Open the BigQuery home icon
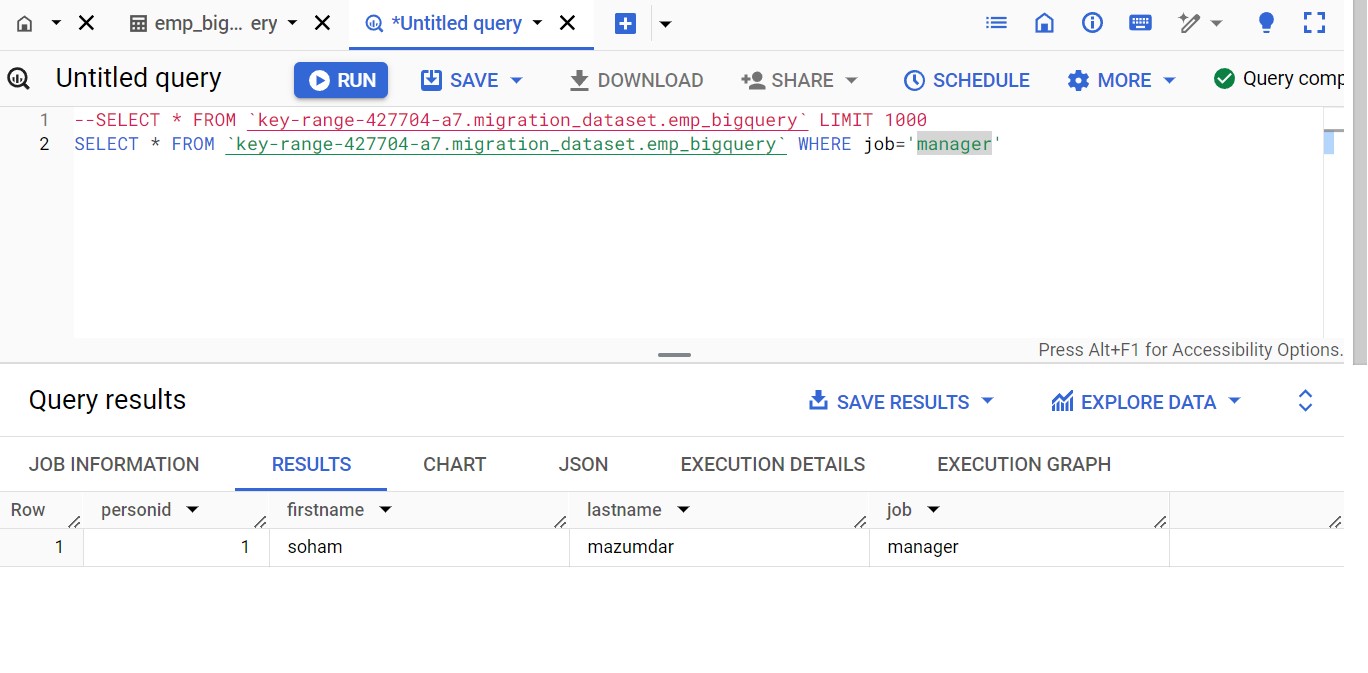This screenshot has width=1368, height=673. click(x=1044, y=21)
